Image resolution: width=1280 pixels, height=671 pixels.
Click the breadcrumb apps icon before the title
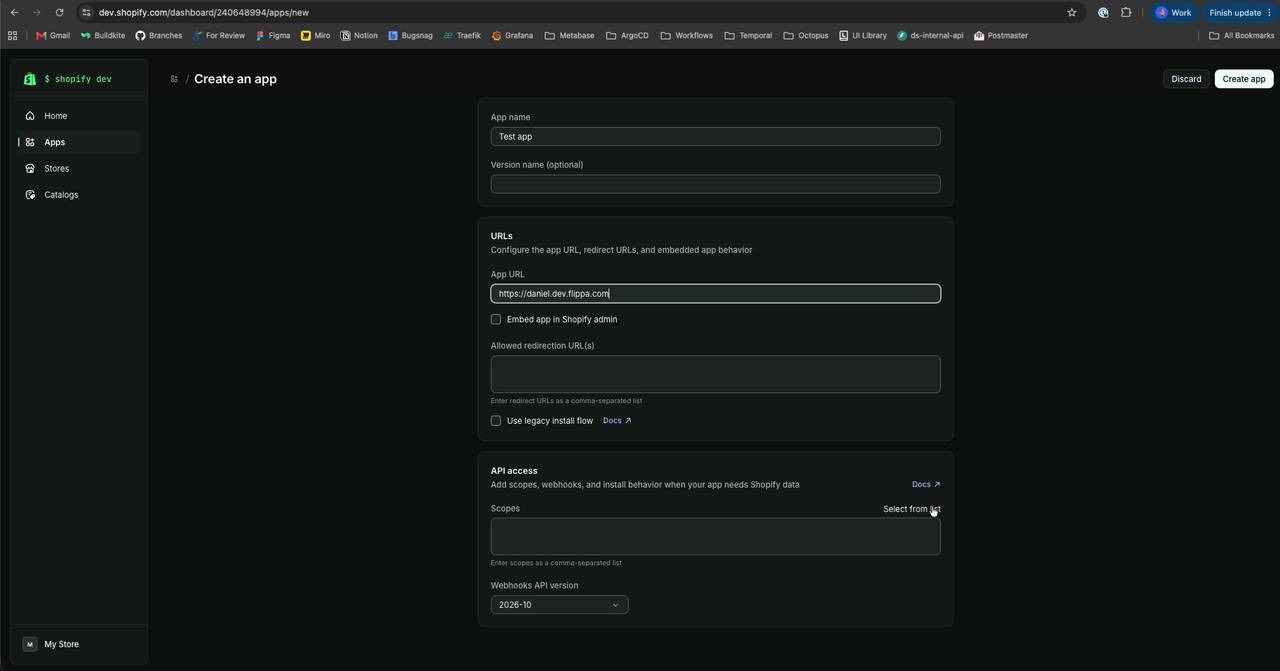coord(174,79)
